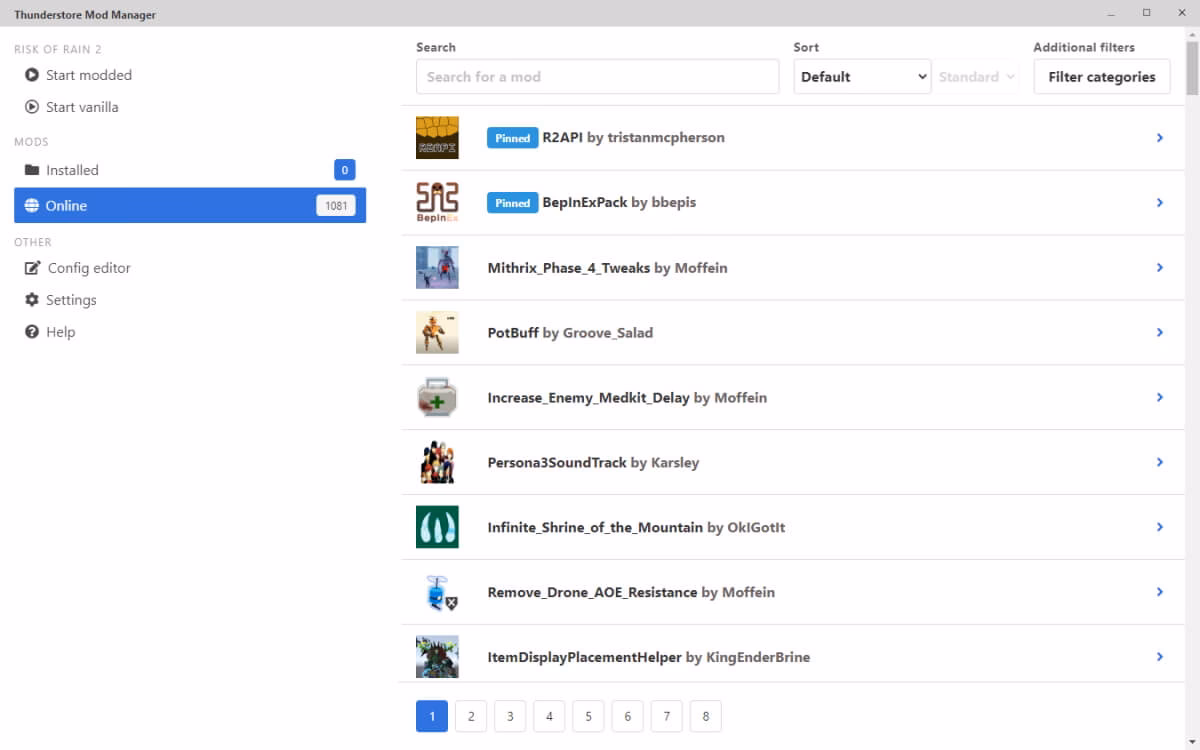This screenshot has width=1200, height=750.
Task: Click the Pinned badge on R2API
Action: (x=512, y=138)
